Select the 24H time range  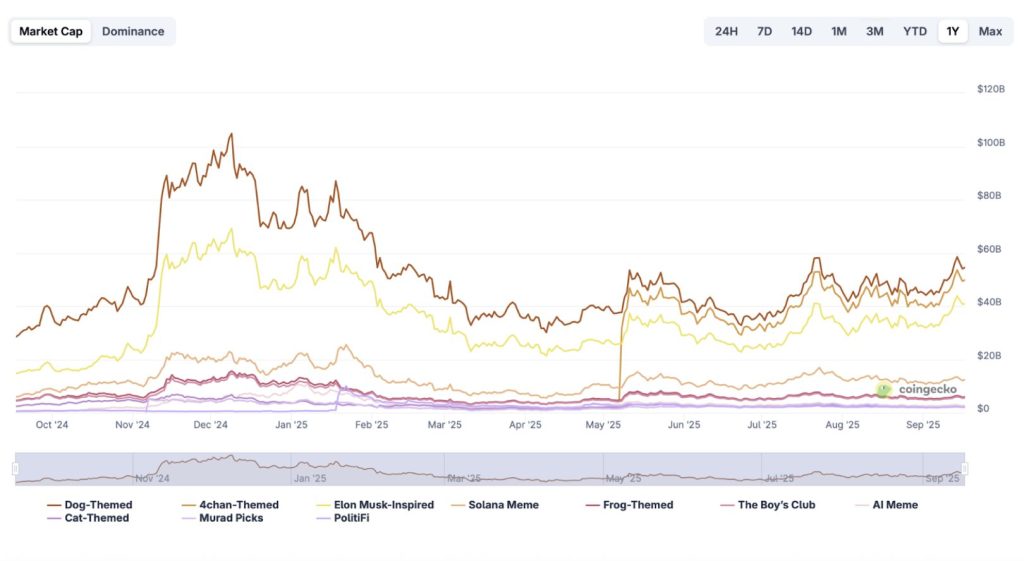coord(726,31)
